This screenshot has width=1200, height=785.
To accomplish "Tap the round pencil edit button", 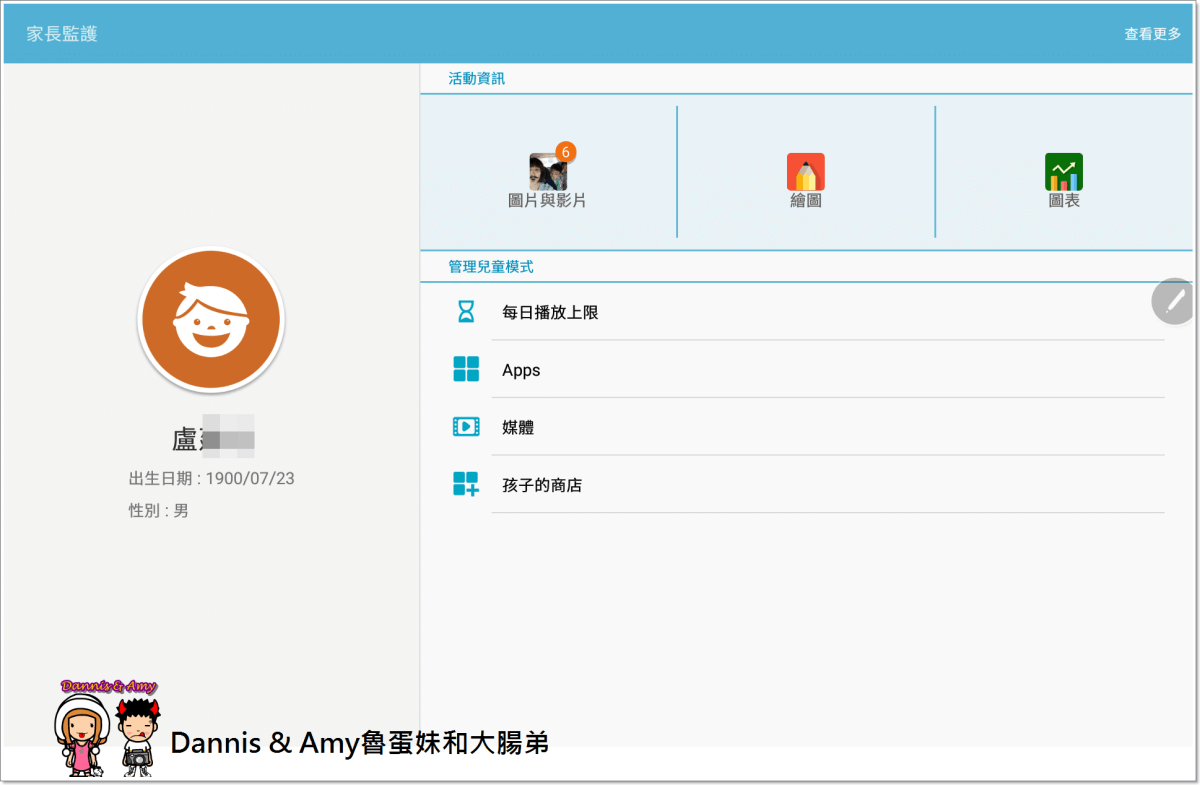I will [x=1173, y=300].
